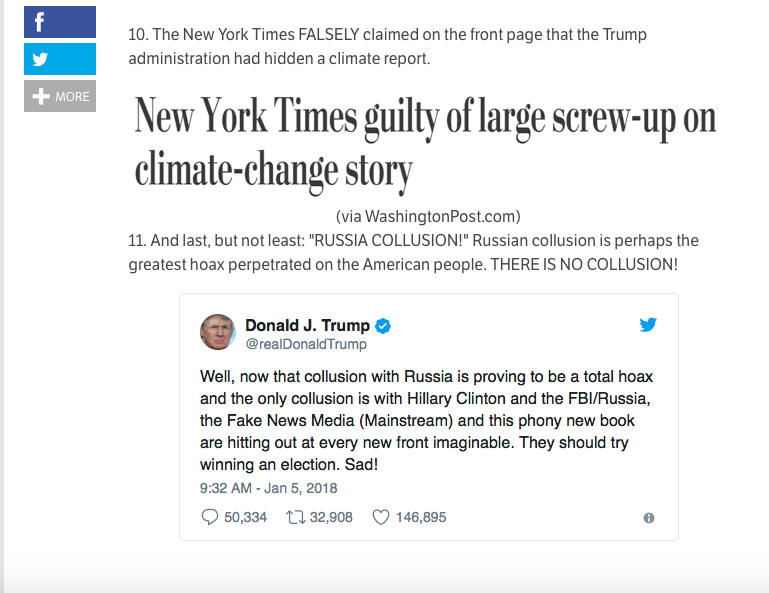Share the article via Twitter button
Image resolution: width=769 pixels, height=593 pixels.
(x=60, y=59)
